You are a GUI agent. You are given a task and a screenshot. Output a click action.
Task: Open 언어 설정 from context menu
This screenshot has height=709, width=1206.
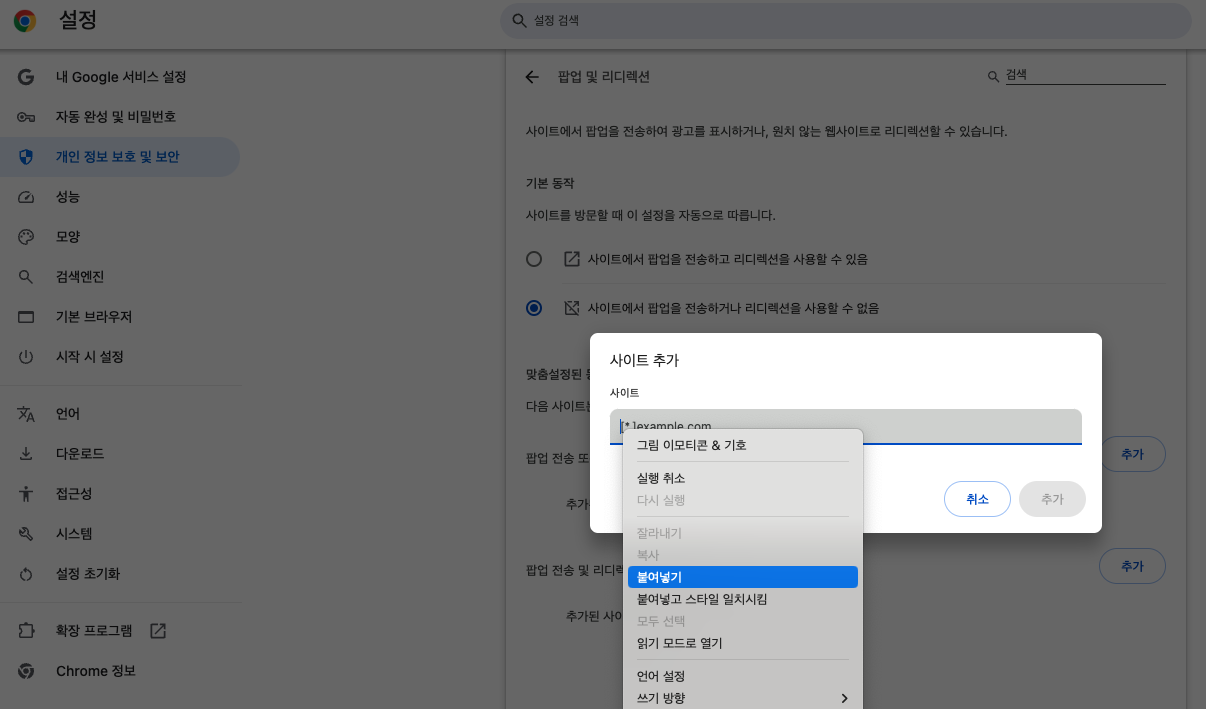pos(742,676)
